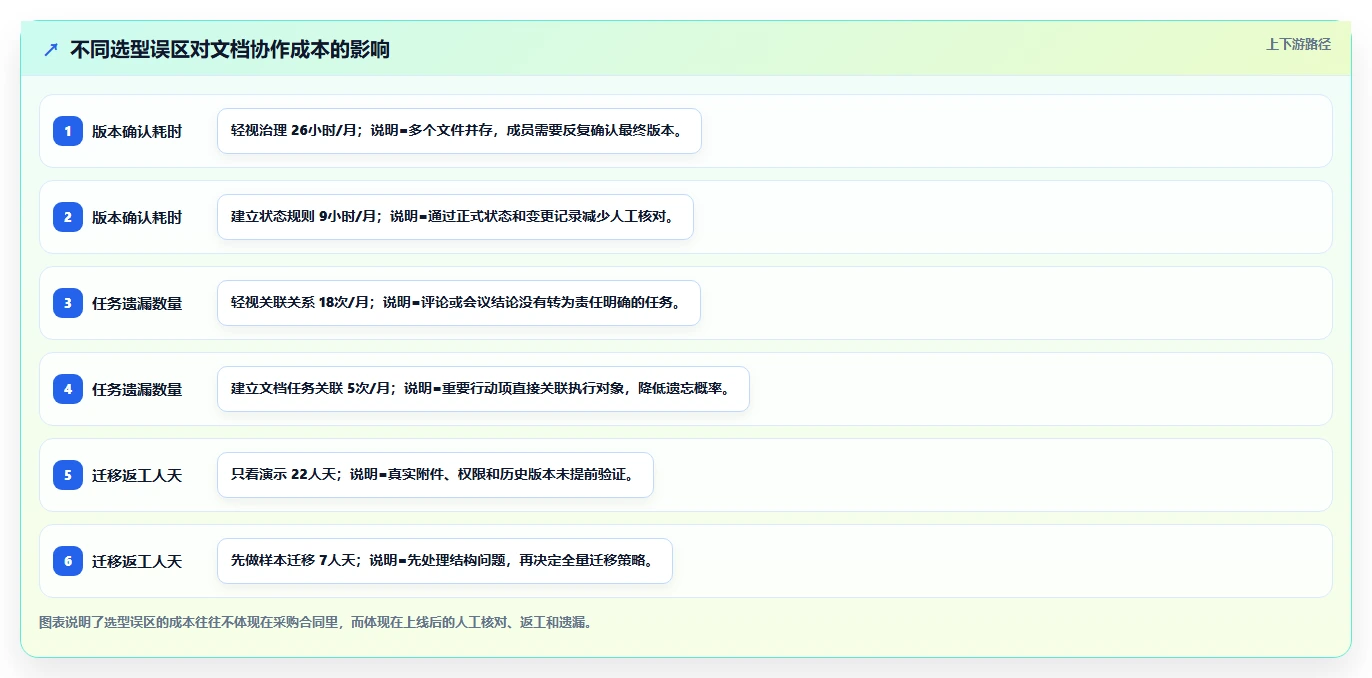This screenshot has height=678, width=1372.
Task: Click the number 3 badge
Action: tap(68, 303)
